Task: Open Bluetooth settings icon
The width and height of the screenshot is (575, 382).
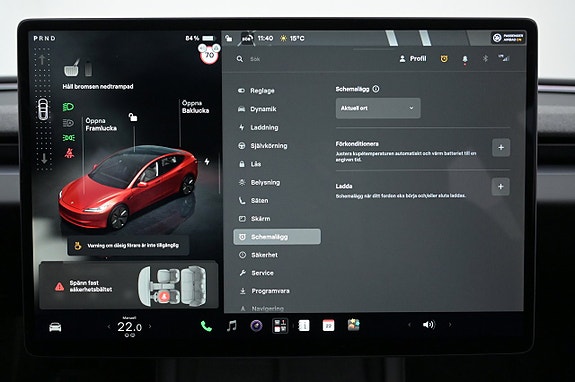Action: [485, 58]
